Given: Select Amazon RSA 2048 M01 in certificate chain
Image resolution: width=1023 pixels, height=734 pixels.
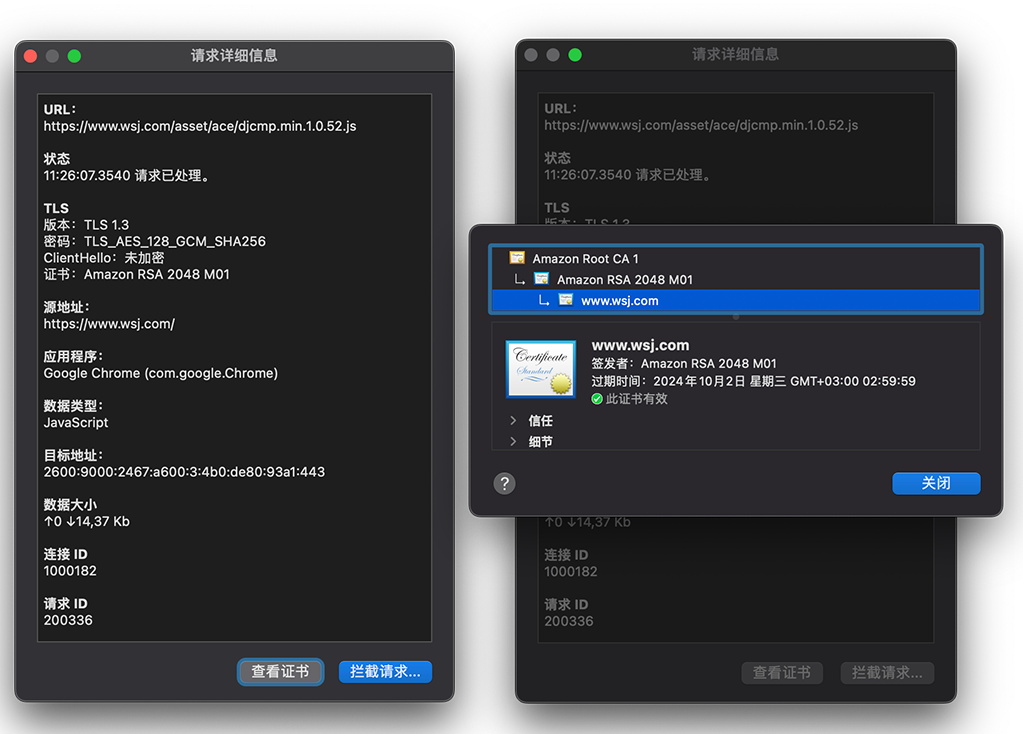Looking at the screenshot, I should coord(735,279).
